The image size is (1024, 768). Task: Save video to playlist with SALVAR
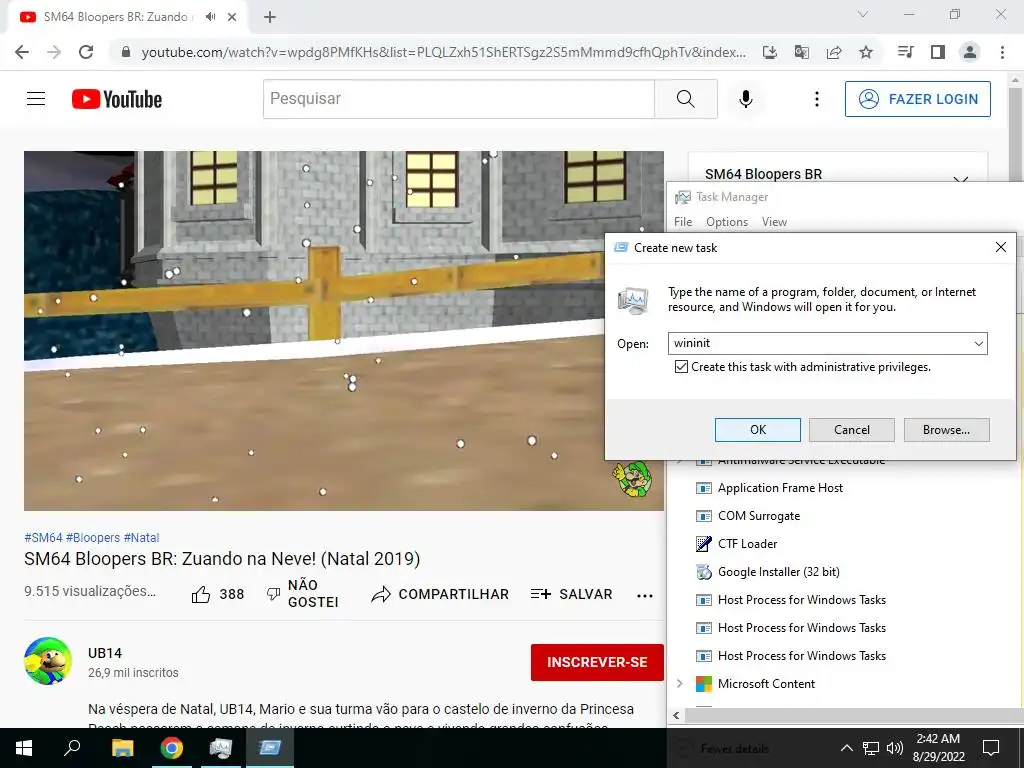coord(571,594)
